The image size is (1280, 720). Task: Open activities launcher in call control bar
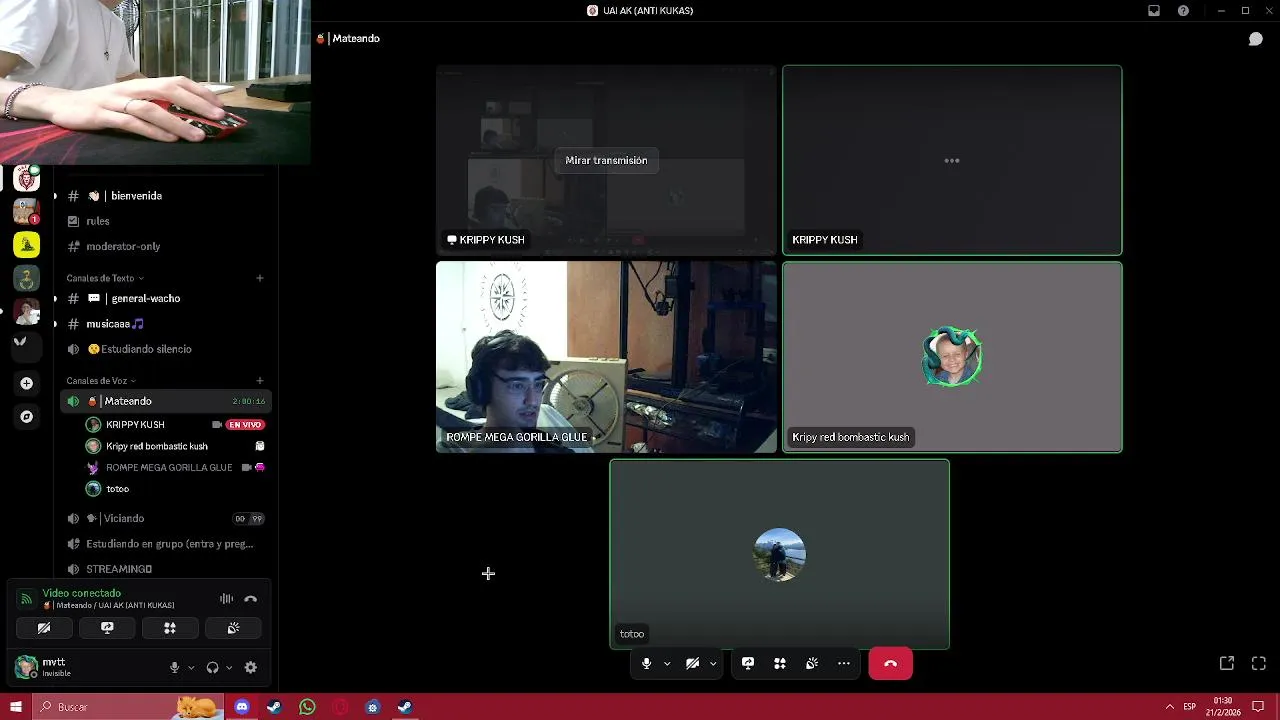[x=780, y=663]
